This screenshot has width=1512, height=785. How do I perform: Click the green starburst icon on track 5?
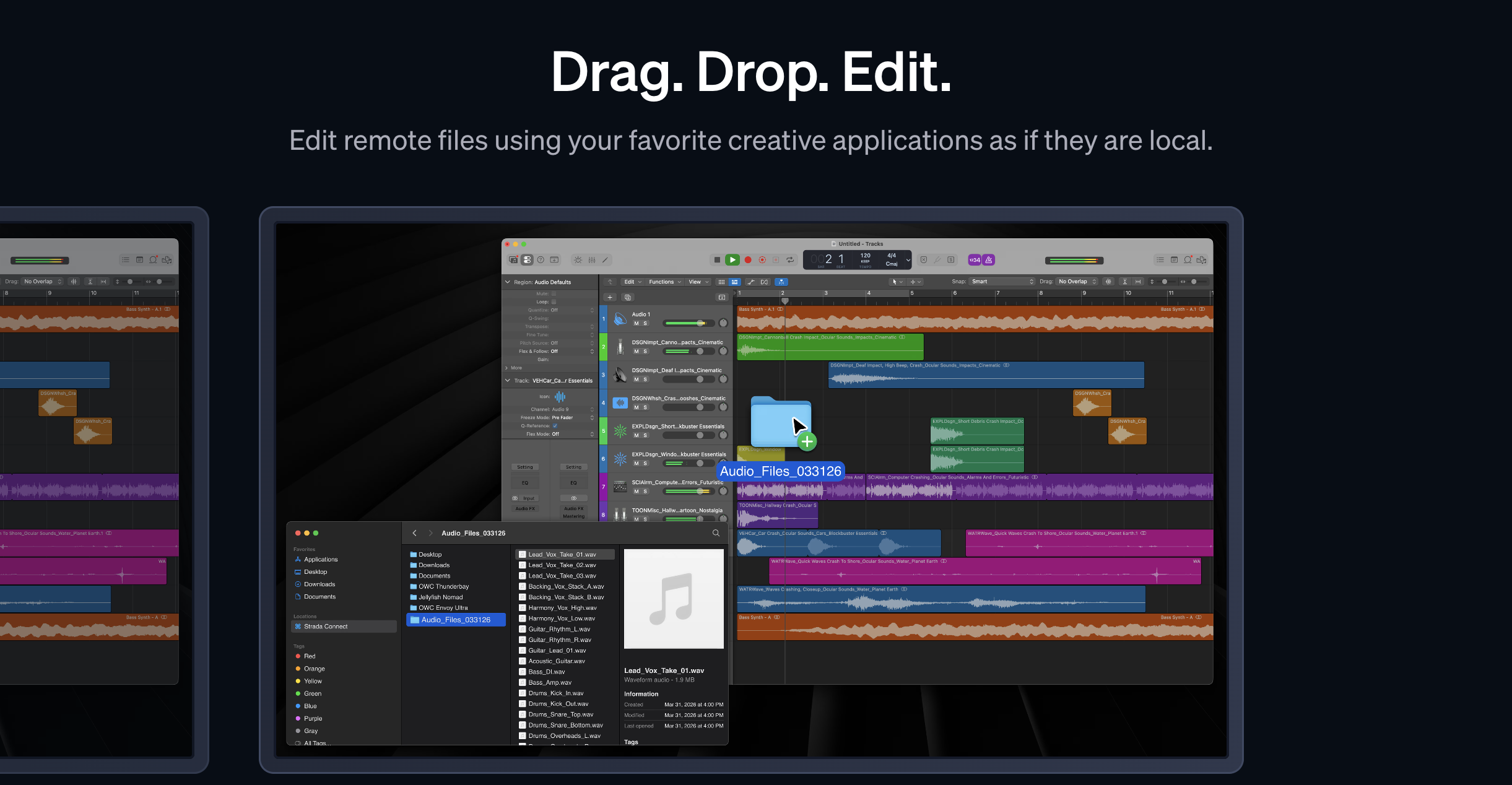pyautogui.click(x=620, y=431)
